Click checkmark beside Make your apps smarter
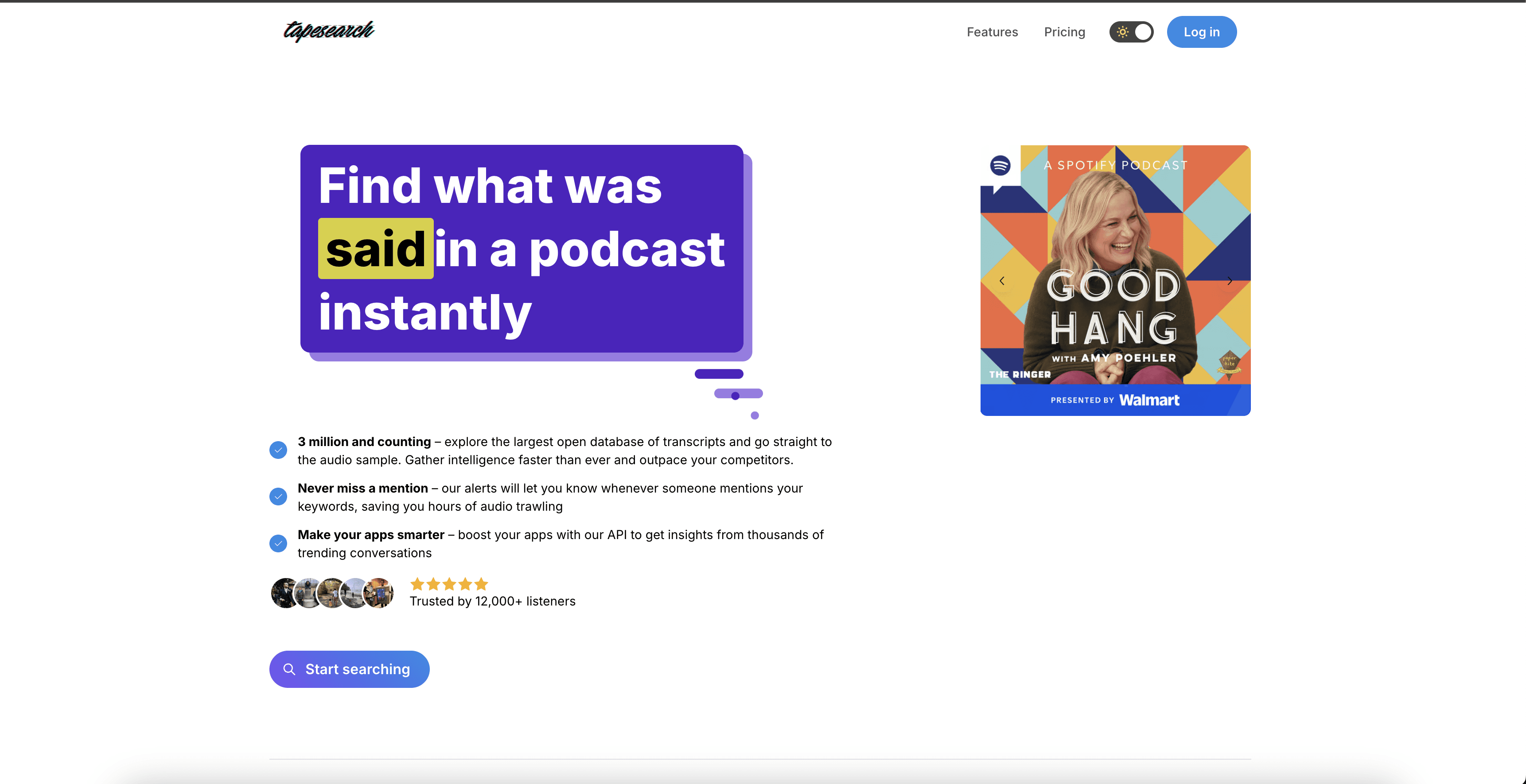The height and width of the screenshot is (784, 1526). (278, 543)
